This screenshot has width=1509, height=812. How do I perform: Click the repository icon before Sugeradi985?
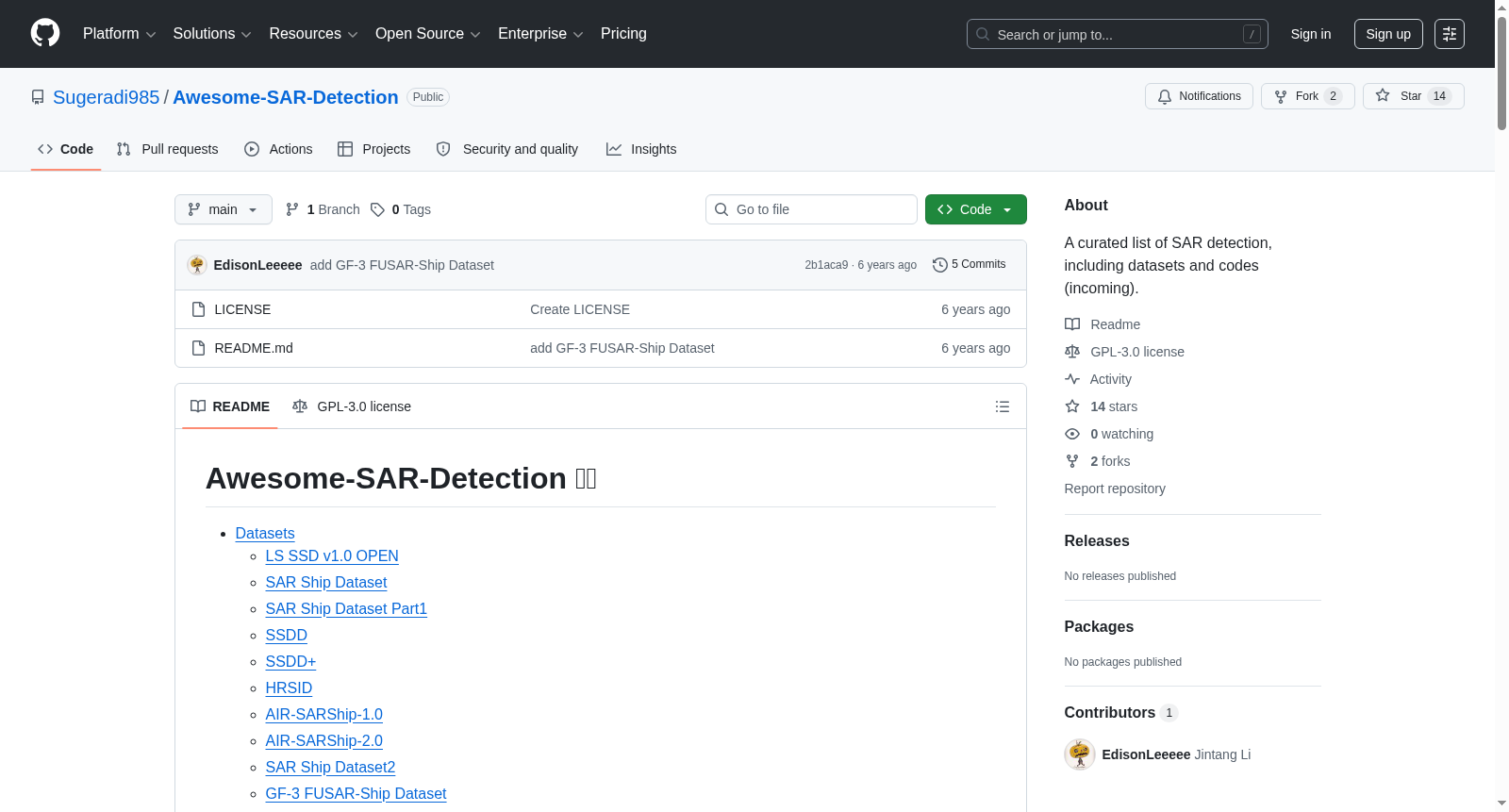point(38,97)
